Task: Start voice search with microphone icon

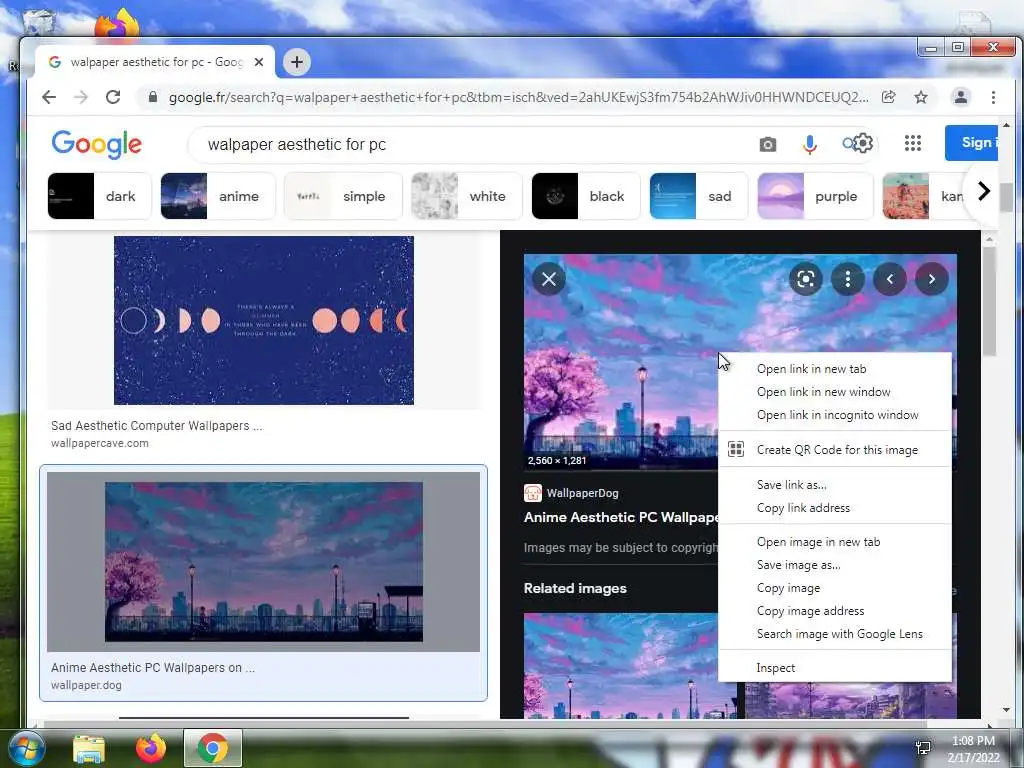Action: click(x=809, y=144)
